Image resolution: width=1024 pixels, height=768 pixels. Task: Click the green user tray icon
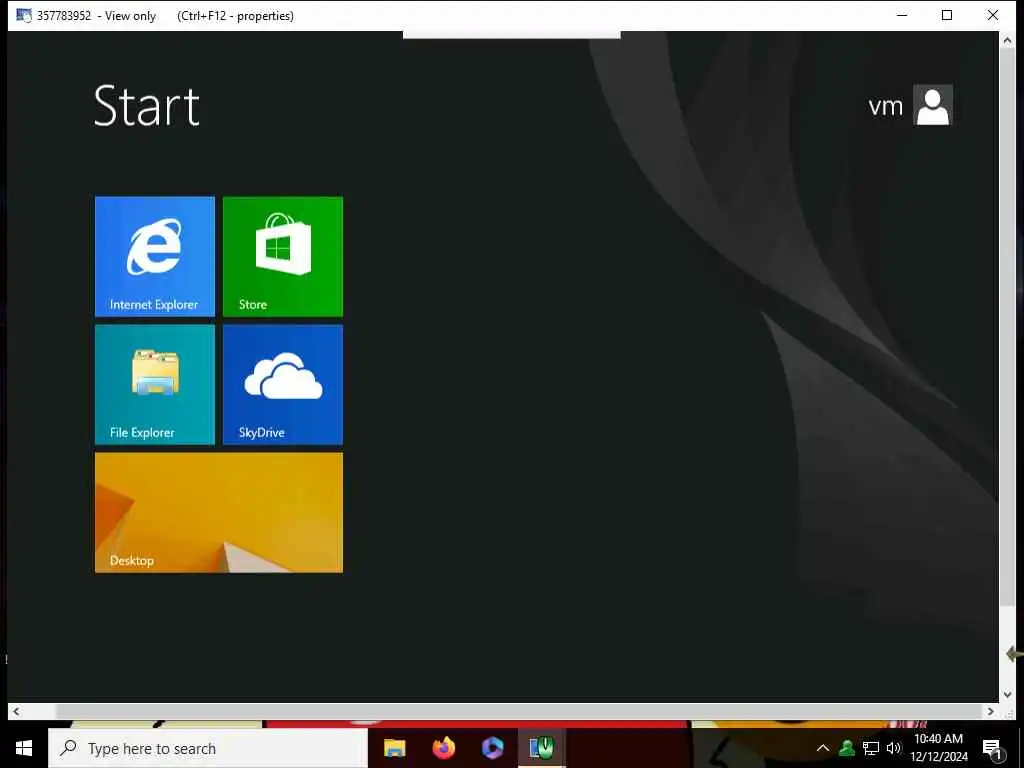(847, 748)
